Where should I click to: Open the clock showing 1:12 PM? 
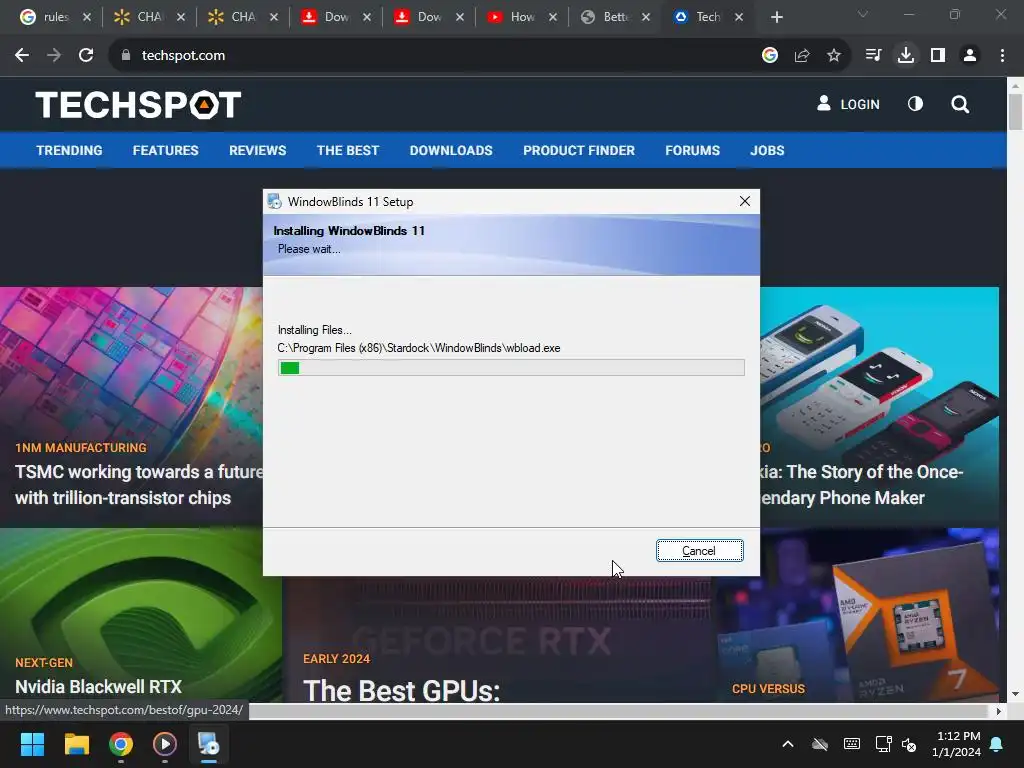(957, 744)
